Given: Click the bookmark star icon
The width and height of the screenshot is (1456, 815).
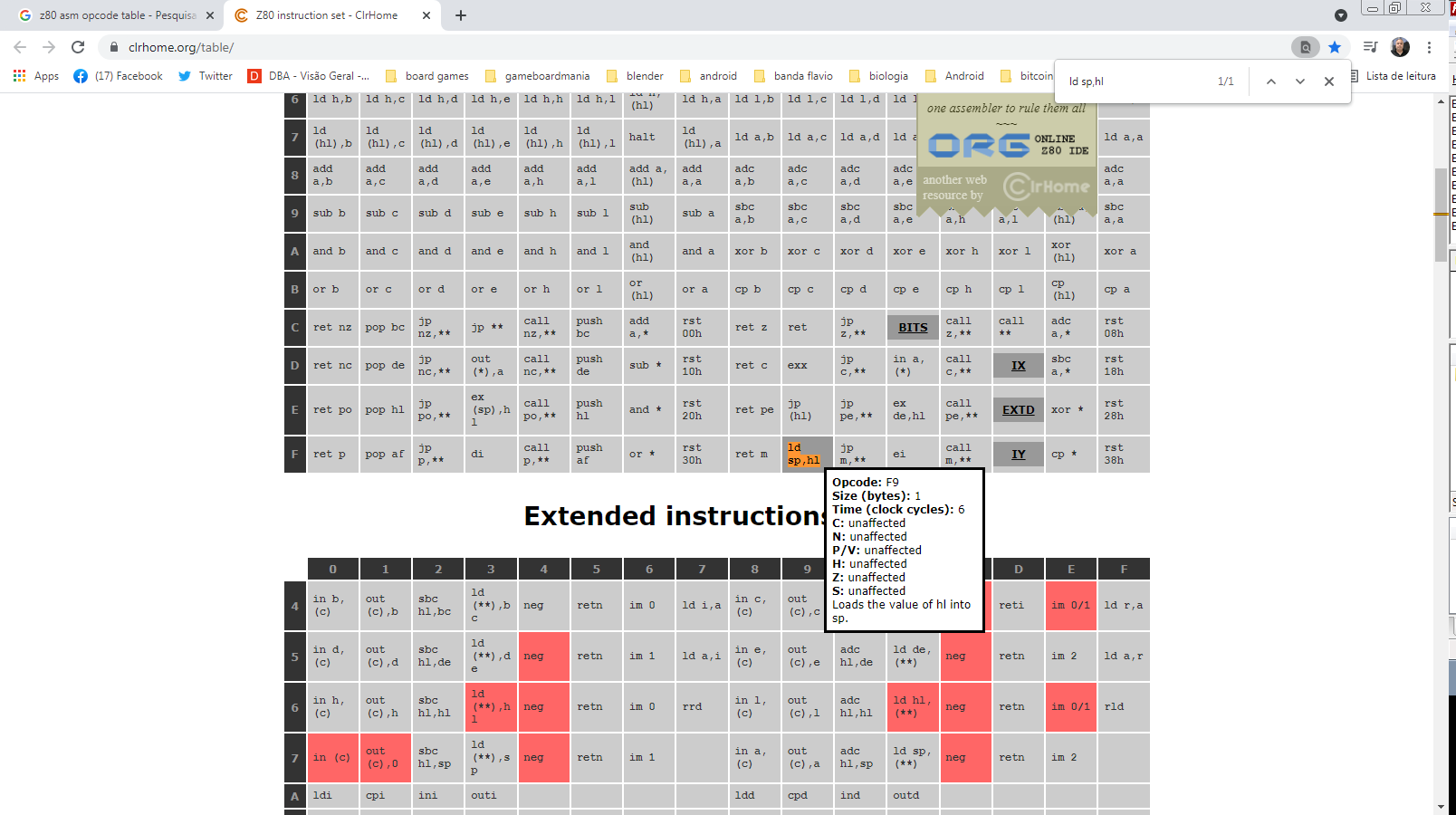Looking at the screenshot, I should coord(1335,47).
